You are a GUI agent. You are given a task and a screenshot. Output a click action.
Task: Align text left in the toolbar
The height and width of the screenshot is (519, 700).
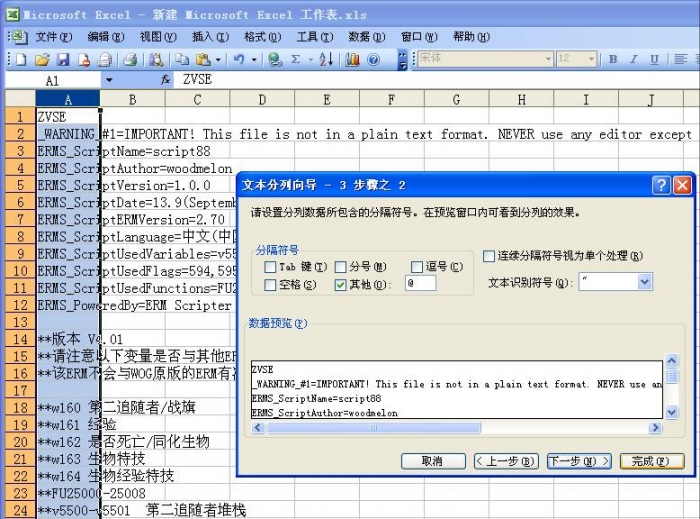click(680, 59)
